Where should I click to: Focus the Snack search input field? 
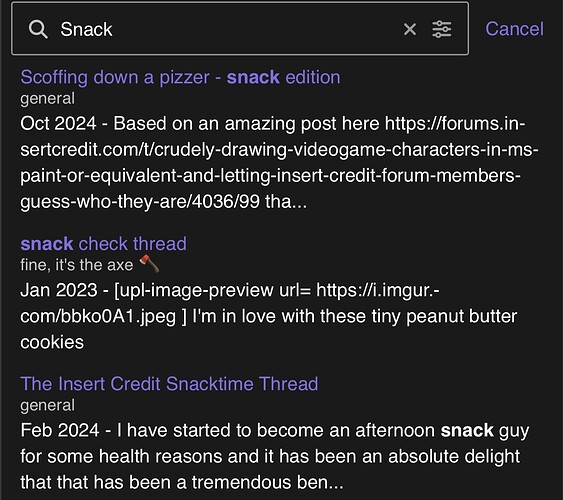[x=228, y=29]
